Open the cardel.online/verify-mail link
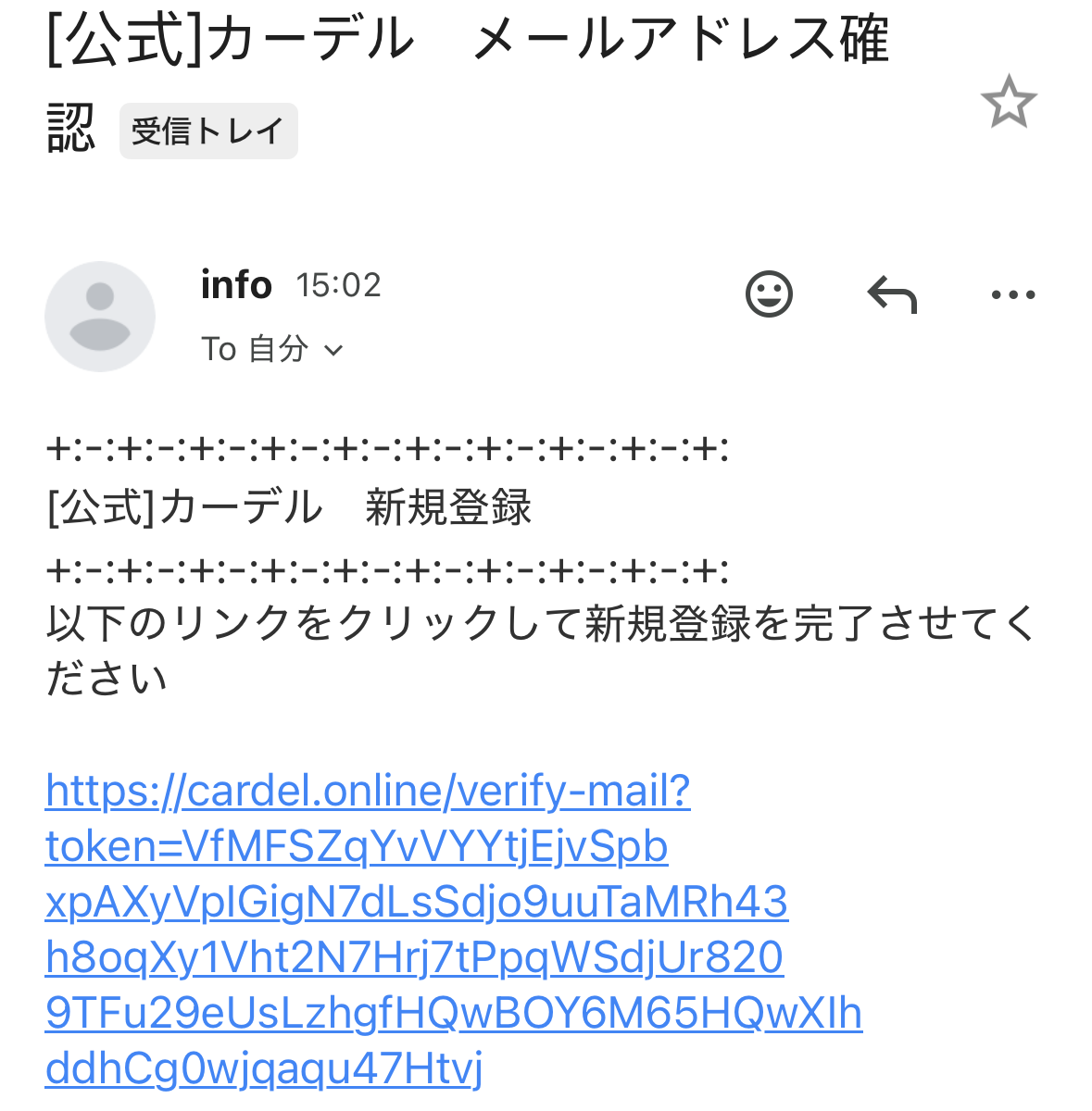This screenshot has height=1111, width=1092. coord(368,791)
